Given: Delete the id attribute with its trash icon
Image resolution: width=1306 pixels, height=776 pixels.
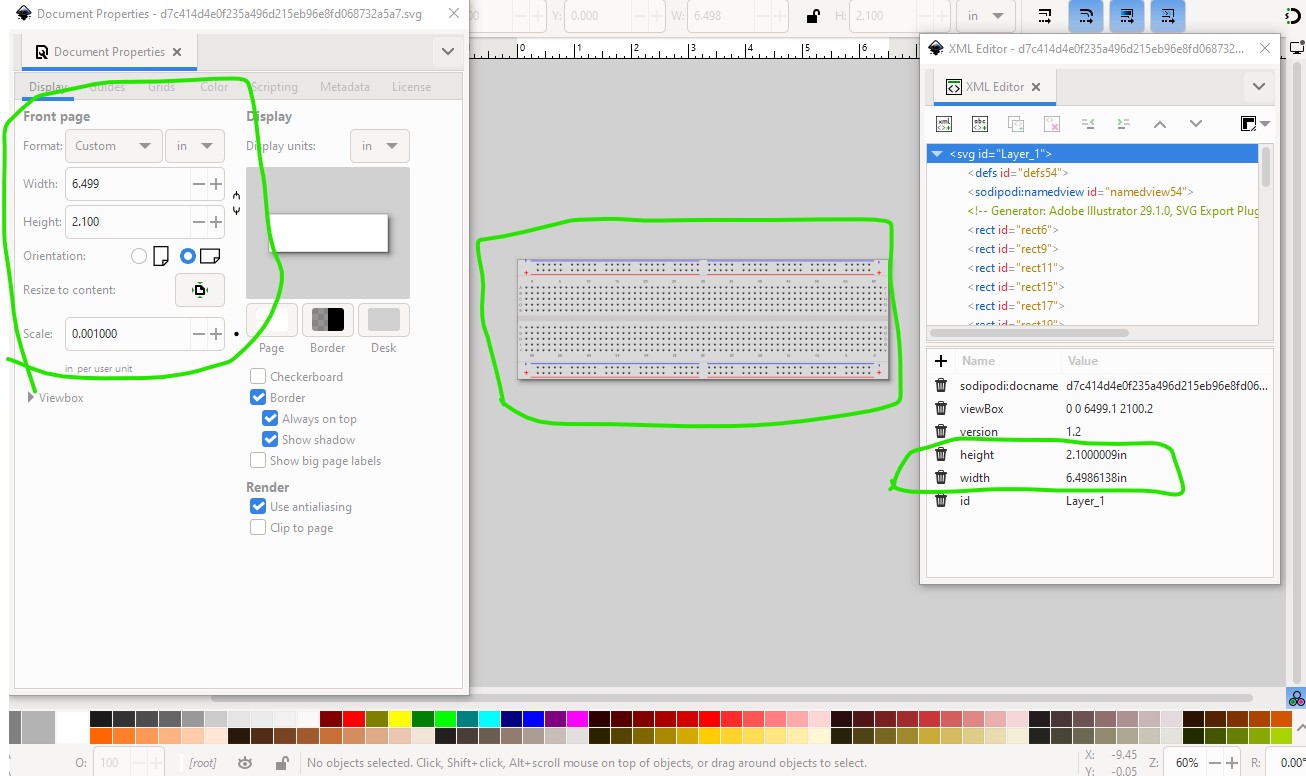Looking at the screenshot, I should [941, 500].
